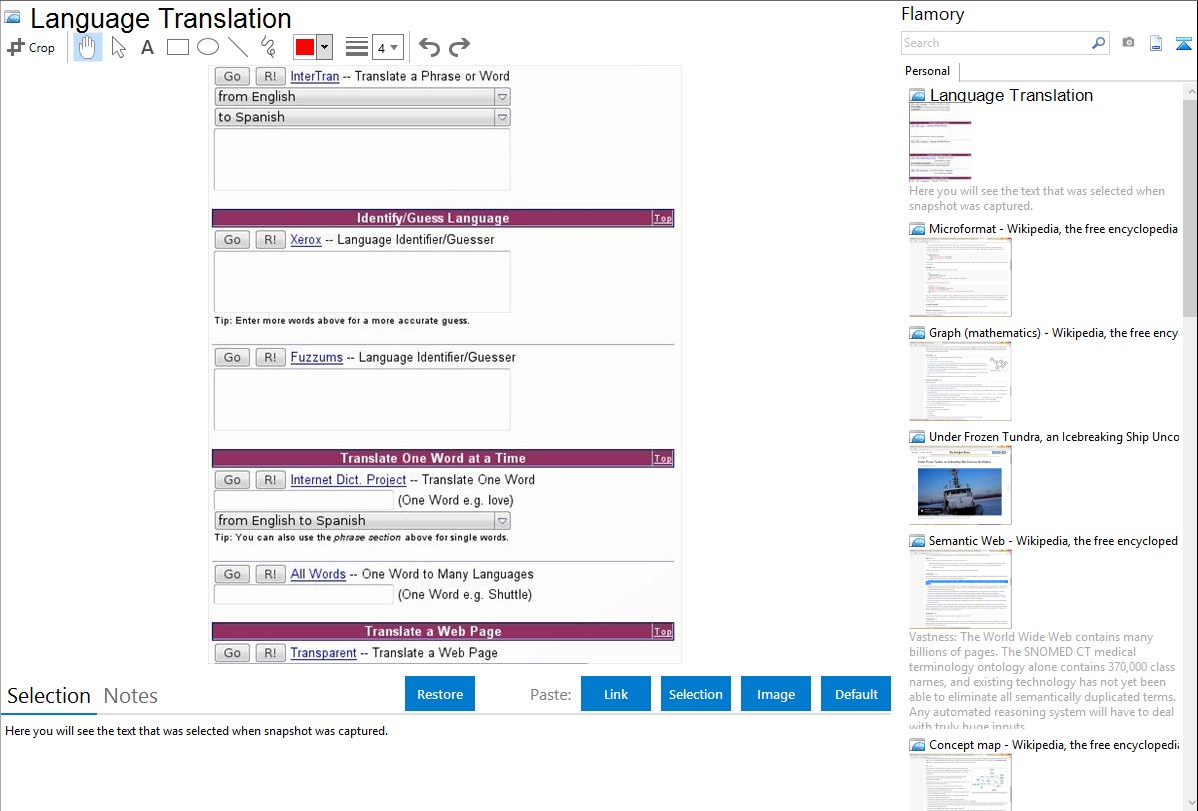Switch to the Notes tab
1198x811 pixels.
[131, 696]
